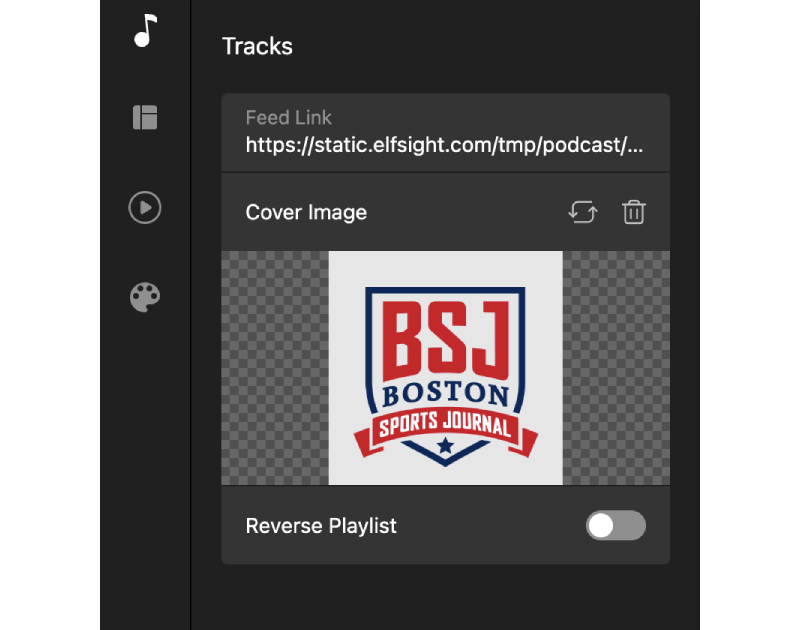Open the Layout panel icon

pyautogui.click(x=144, y=118)
